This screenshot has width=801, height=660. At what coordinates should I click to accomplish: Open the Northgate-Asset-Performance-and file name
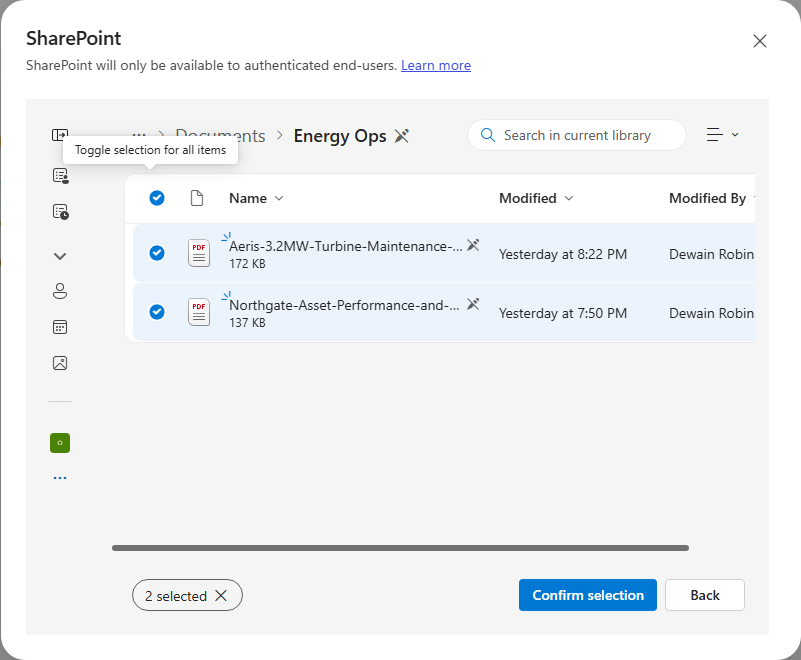(344, 305)
